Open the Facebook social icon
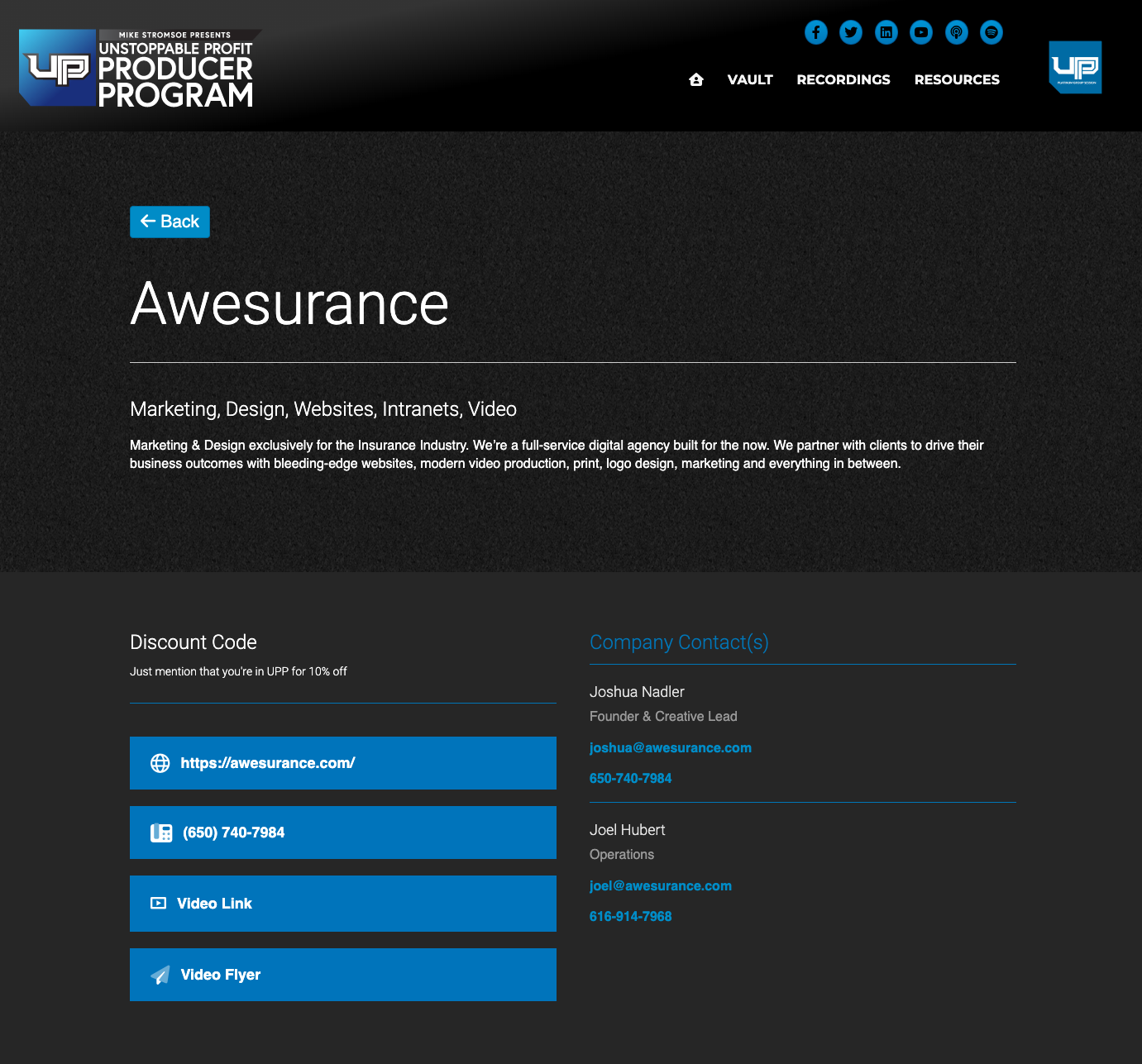The width and height of the screenshot is (1142, 1064). point(816,32)
